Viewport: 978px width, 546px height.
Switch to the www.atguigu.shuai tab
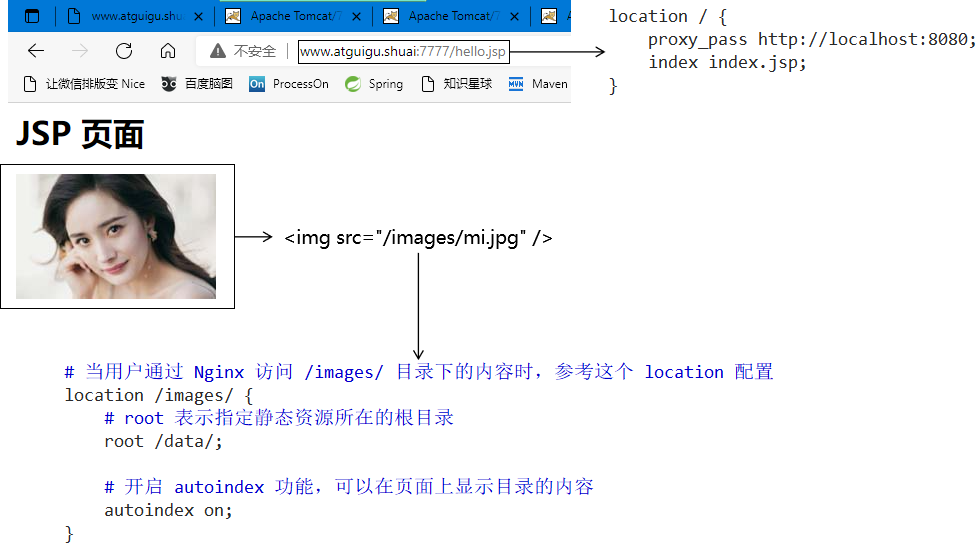click(130, 16)
